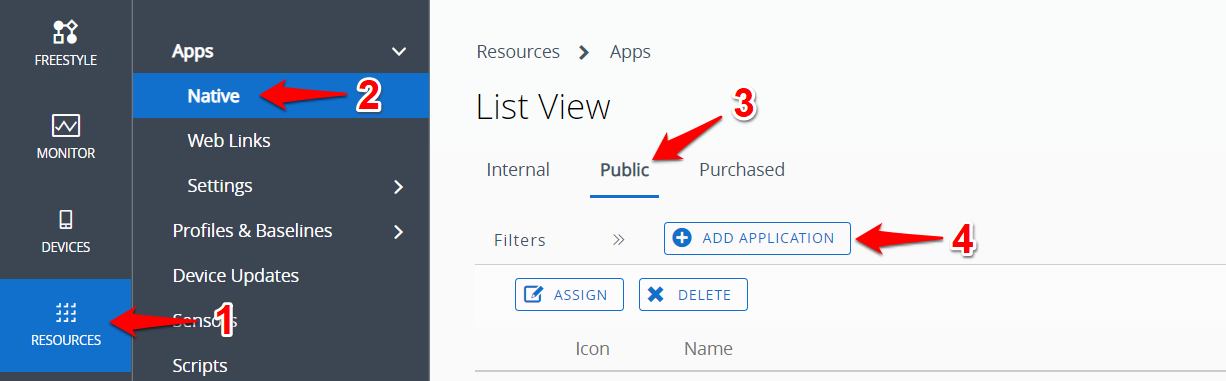Go to Devices section icon
Image resolution: width=1226 pixels, height=381 pixels.
pos(66,219)
